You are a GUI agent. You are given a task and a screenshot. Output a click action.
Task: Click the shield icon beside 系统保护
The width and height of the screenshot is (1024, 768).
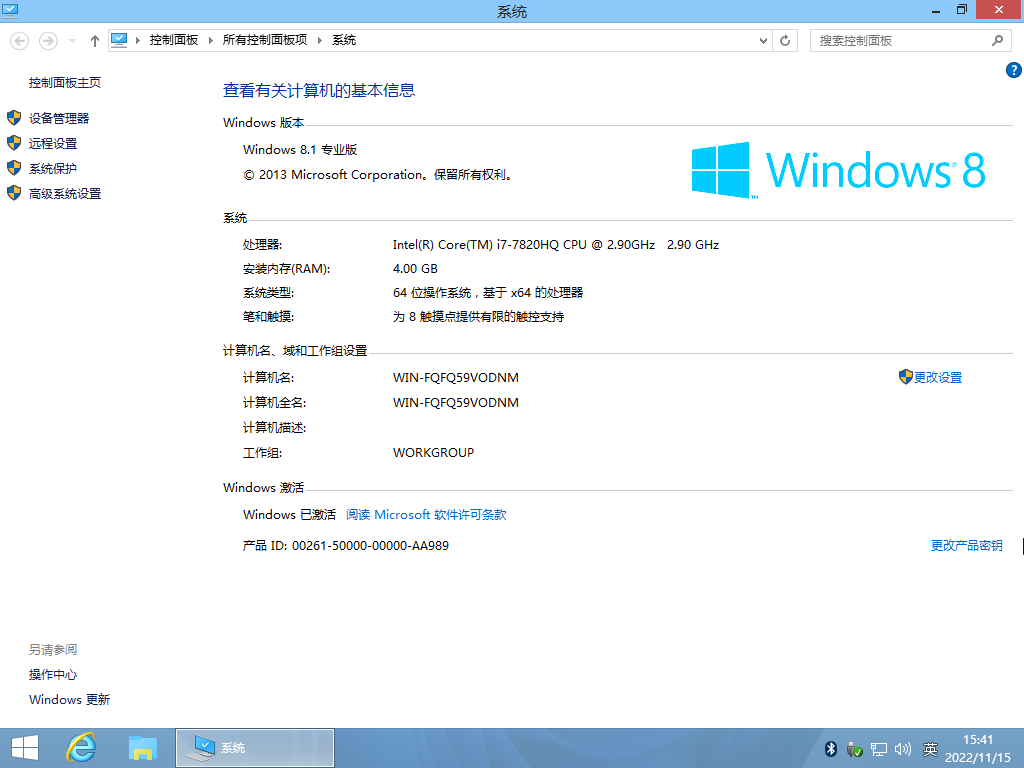pos(14,168)
